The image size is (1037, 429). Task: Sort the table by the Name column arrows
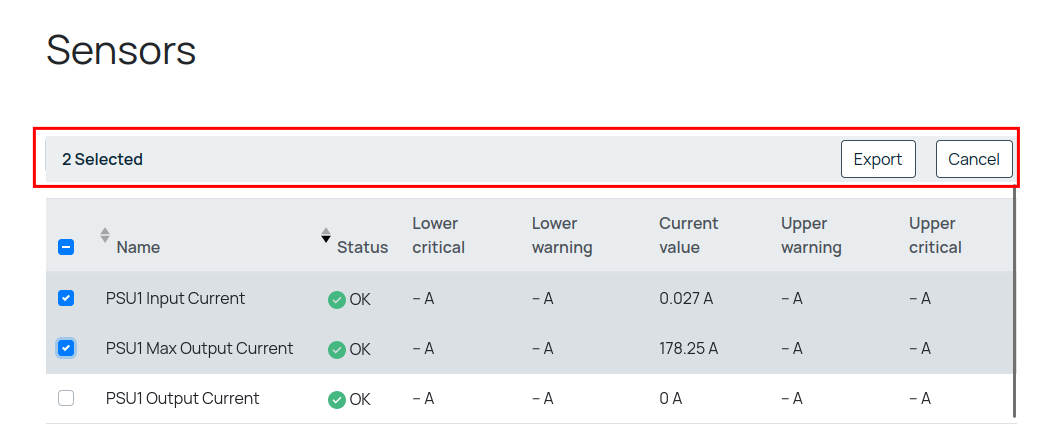[x=105, y=235]
